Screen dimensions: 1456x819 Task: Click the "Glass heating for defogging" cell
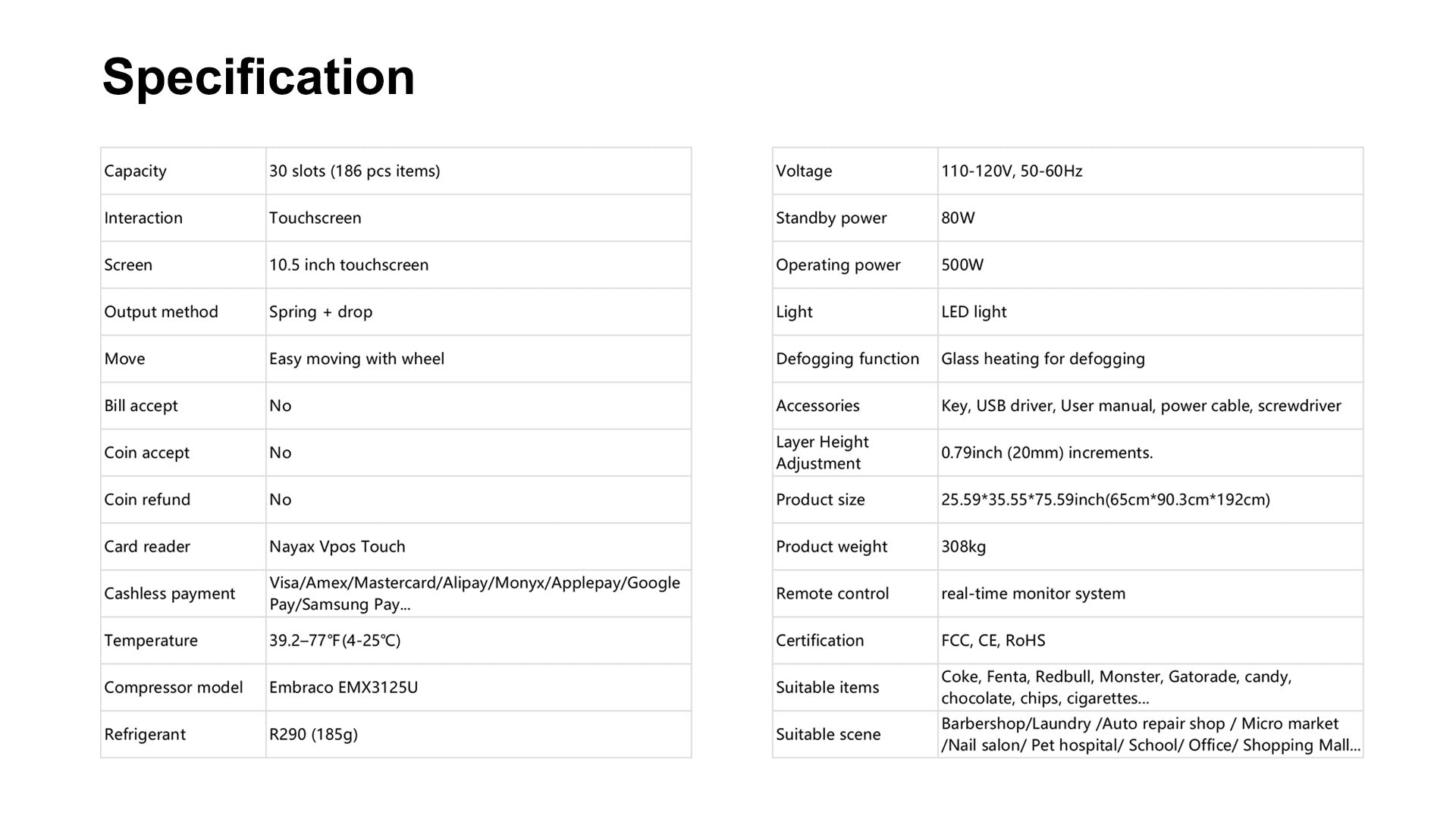tap(1043, 359)
